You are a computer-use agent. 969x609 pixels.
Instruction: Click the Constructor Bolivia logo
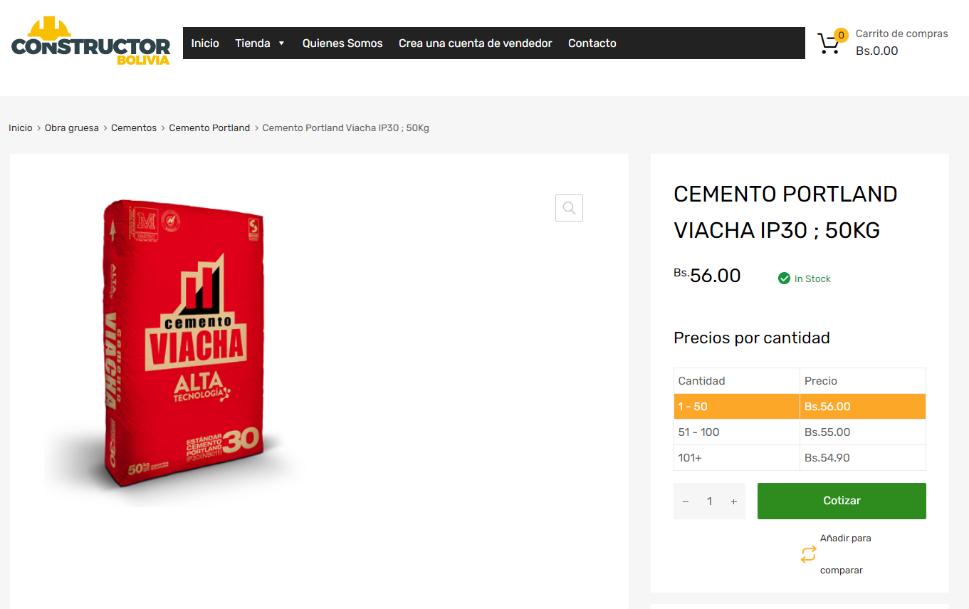(x=90, y=41)
